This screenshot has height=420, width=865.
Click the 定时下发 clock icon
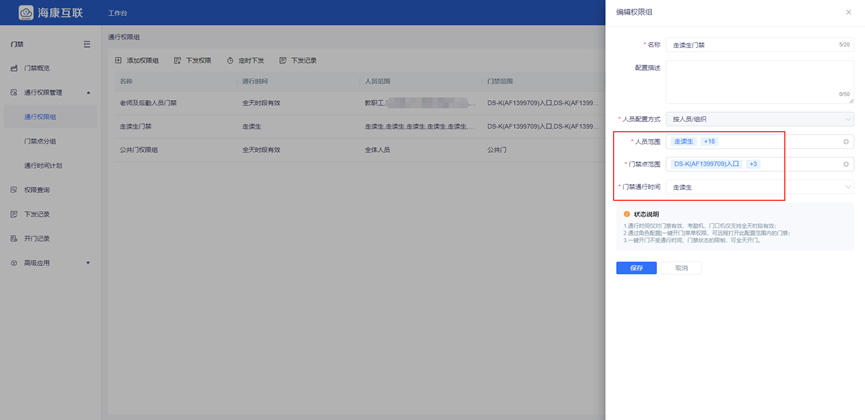coord(231,60)
